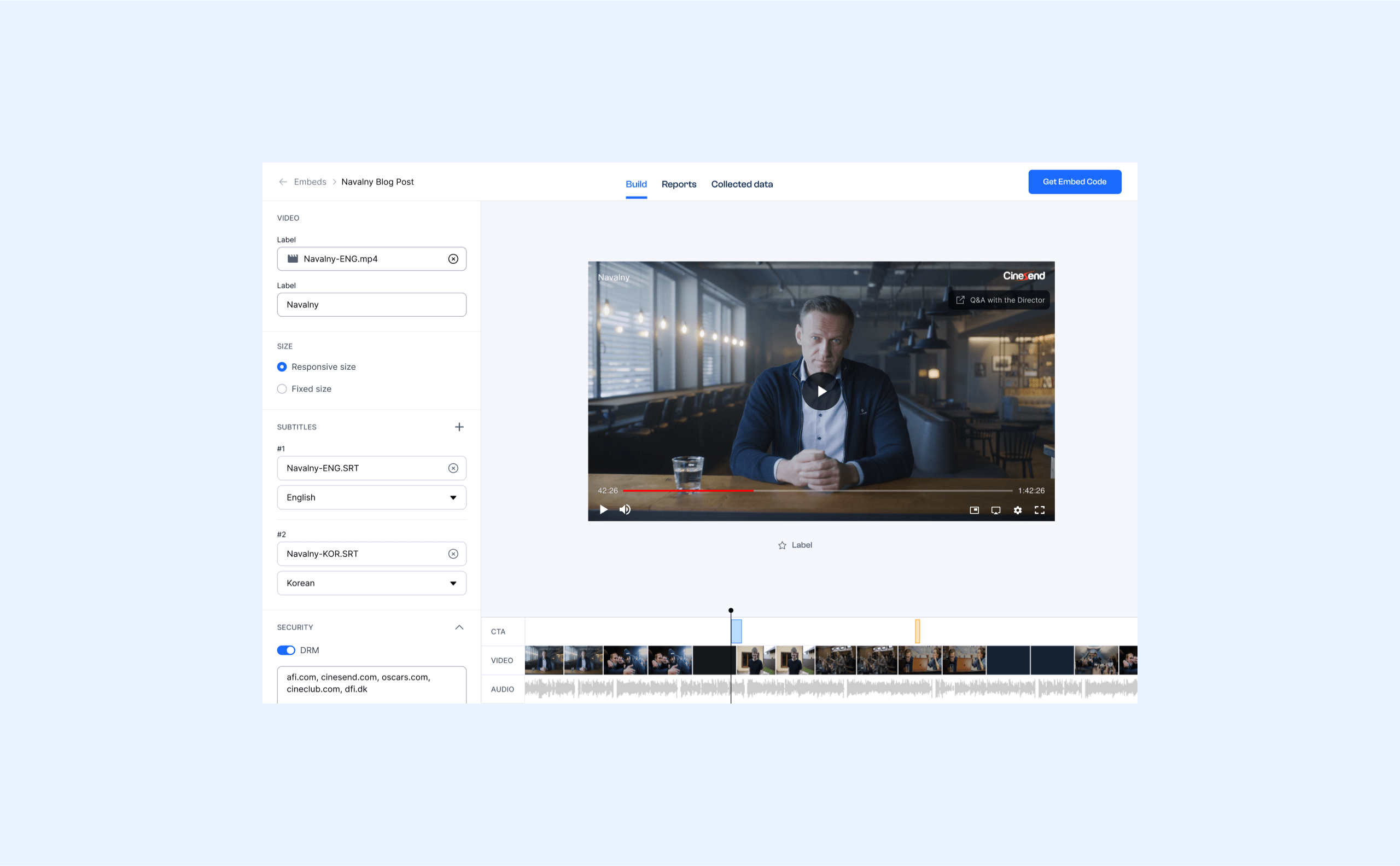1400x866 pixels.
Task: Toggle the DRM switch off
Action: (285, 650)
